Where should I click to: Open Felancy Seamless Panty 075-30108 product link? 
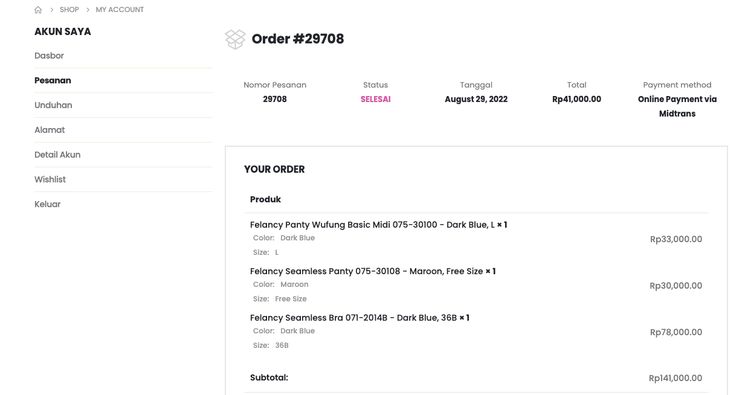click(x=366, y=271)
